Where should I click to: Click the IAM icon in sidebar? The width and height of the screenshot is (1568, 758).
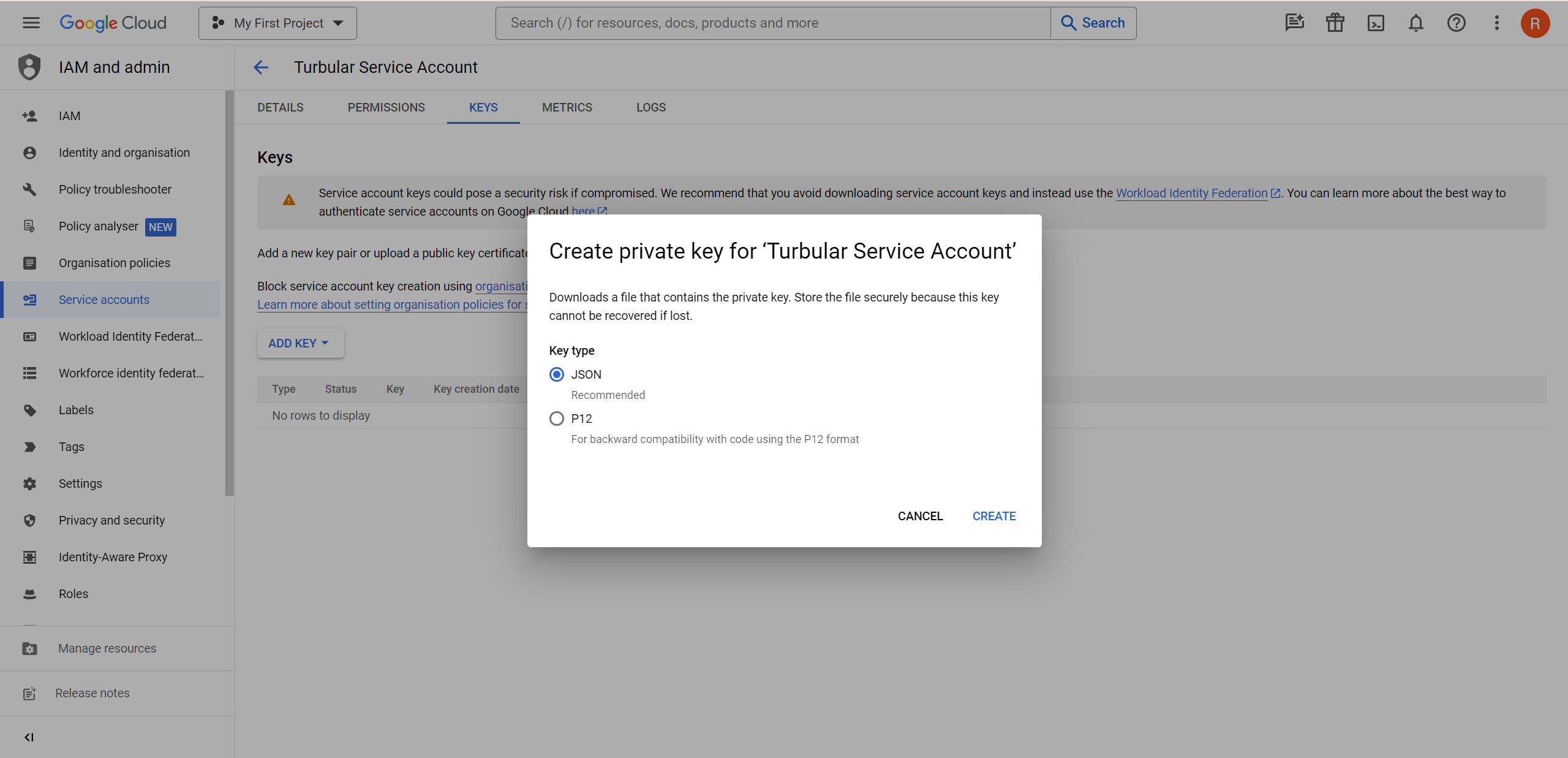[x=29, y=114]
